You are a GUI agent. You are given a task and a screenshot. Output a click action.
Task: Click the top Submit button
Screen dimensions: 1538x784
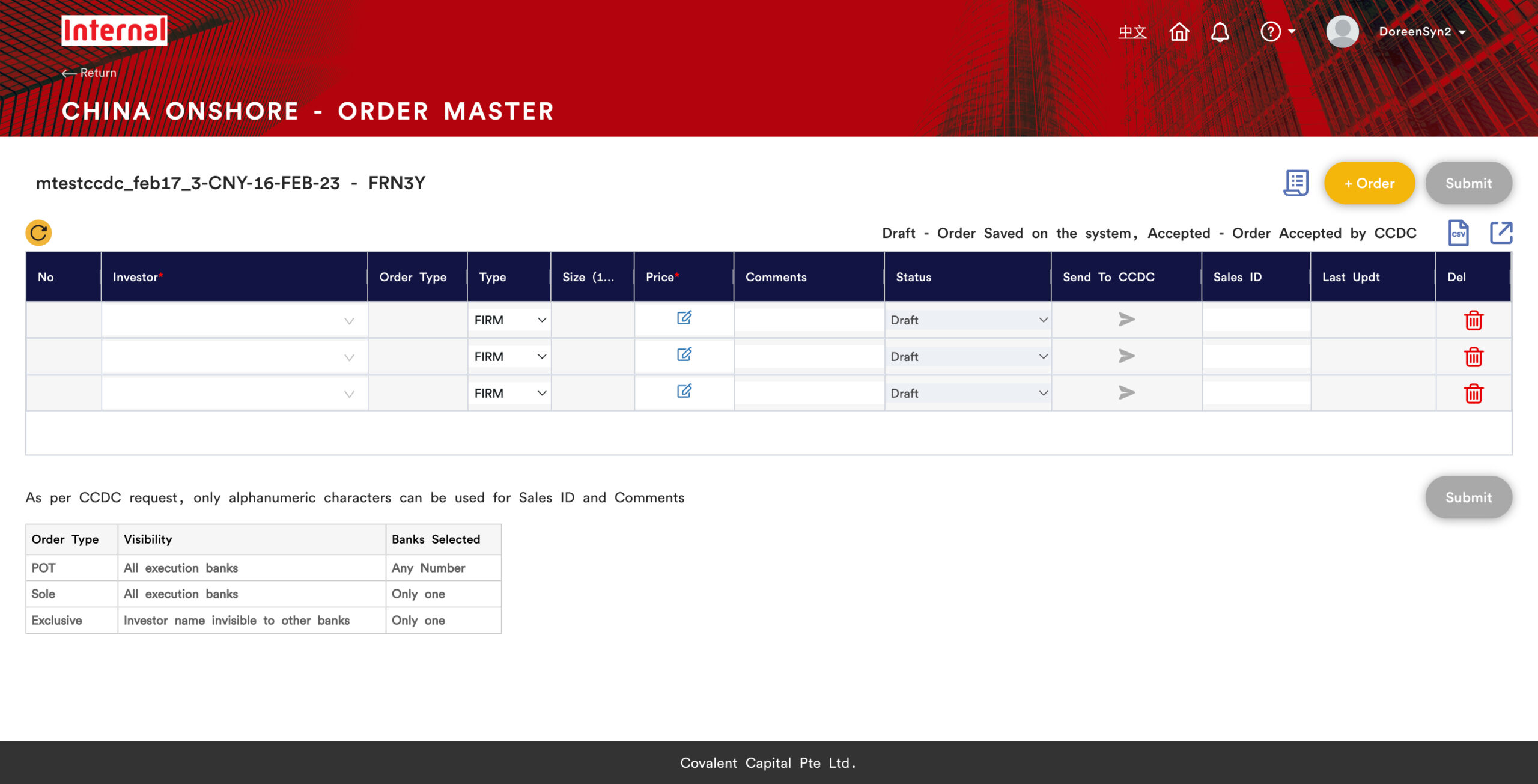pos(1468,183)
